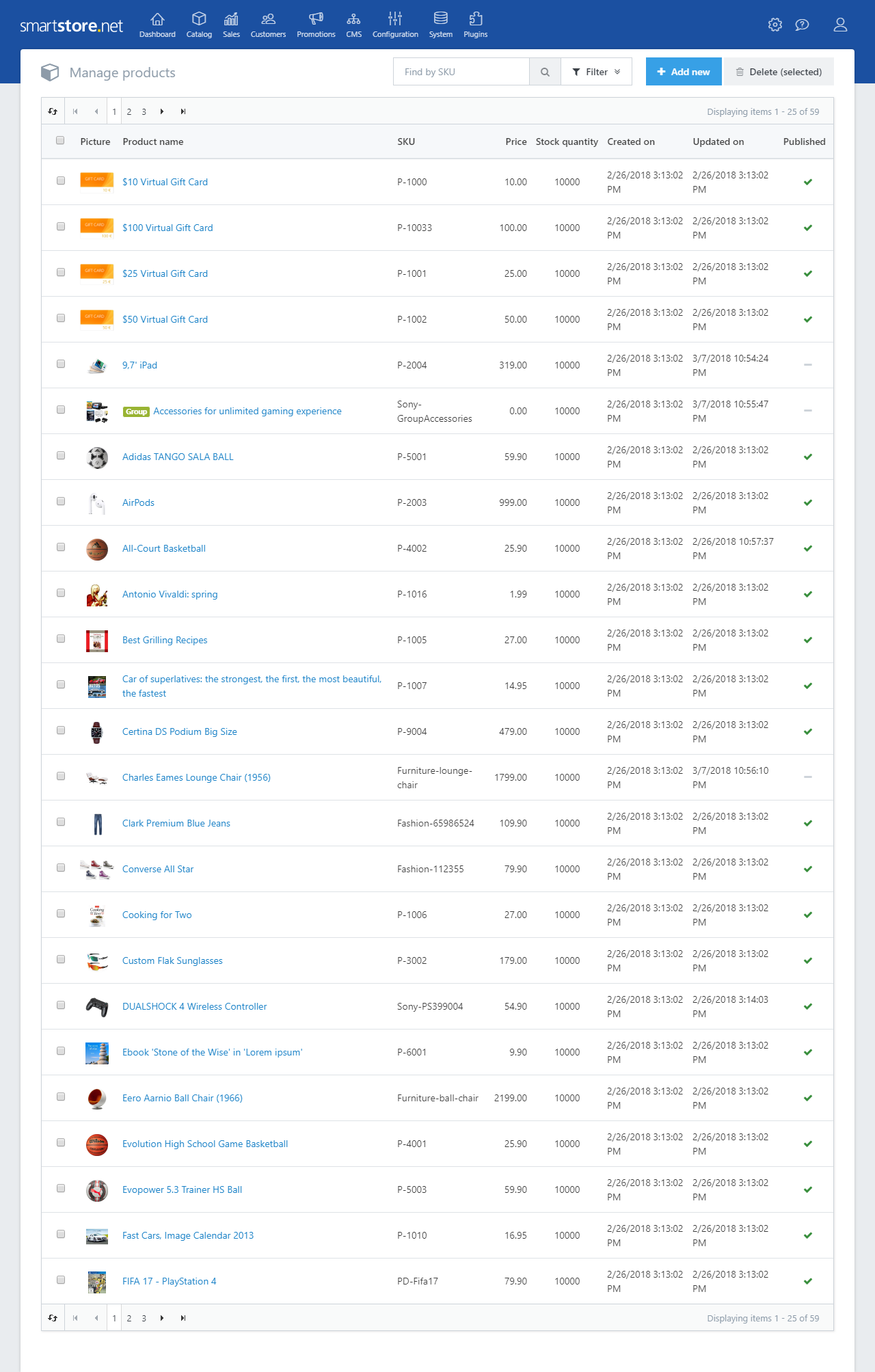Click price cell 2199.00
This screenshot has width=875, height=1372.
point(511,1098)
